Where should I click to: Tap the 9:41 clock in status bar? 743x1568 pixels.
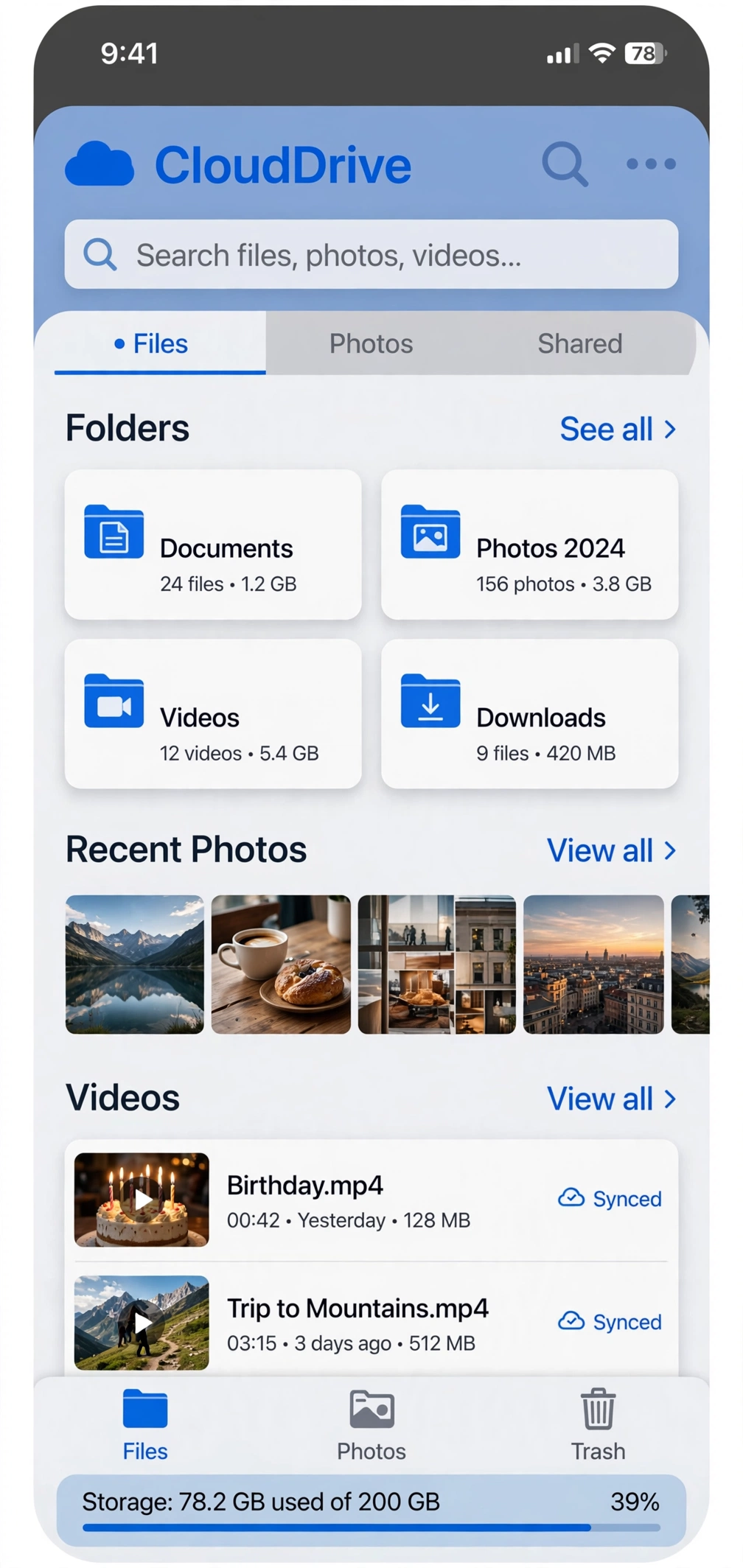pos(130,53)
